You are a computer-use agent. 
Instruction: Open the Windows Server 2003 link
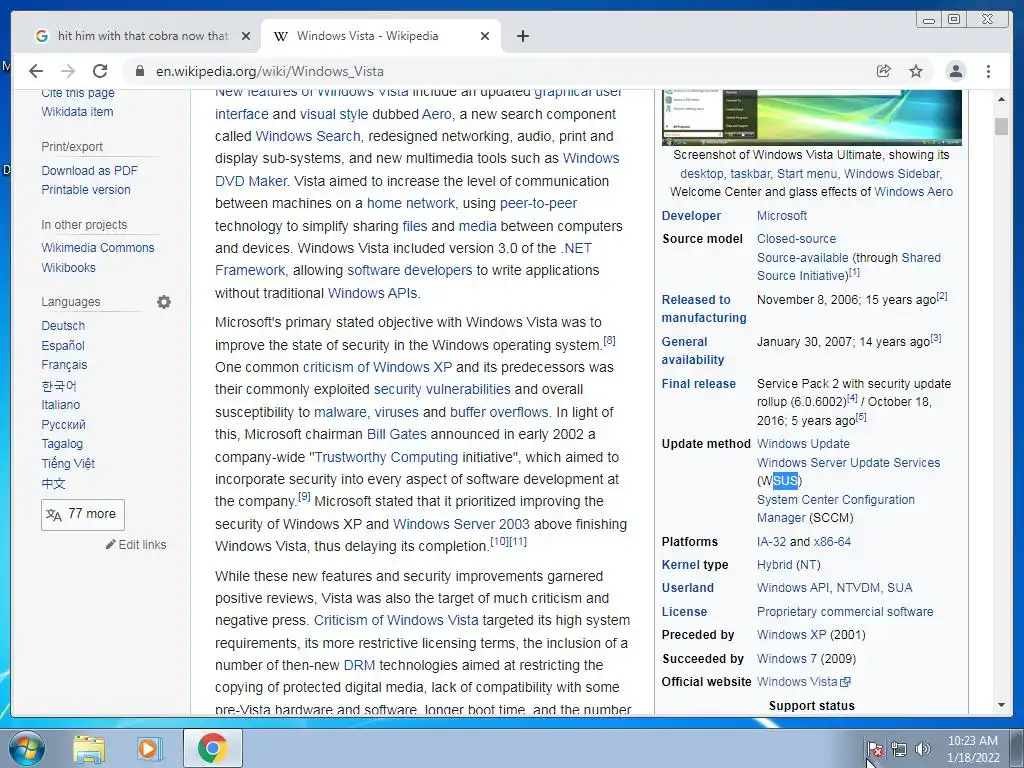[x=461, y=524]
